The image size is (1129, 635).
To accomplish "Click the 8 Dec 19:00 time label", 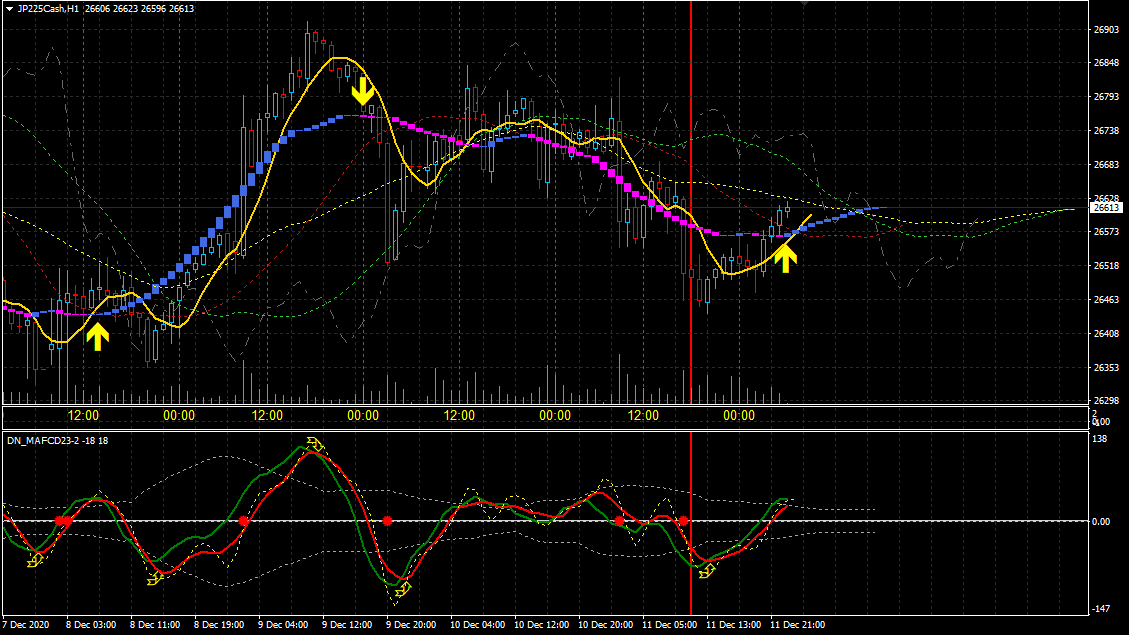I will (219, 624).
